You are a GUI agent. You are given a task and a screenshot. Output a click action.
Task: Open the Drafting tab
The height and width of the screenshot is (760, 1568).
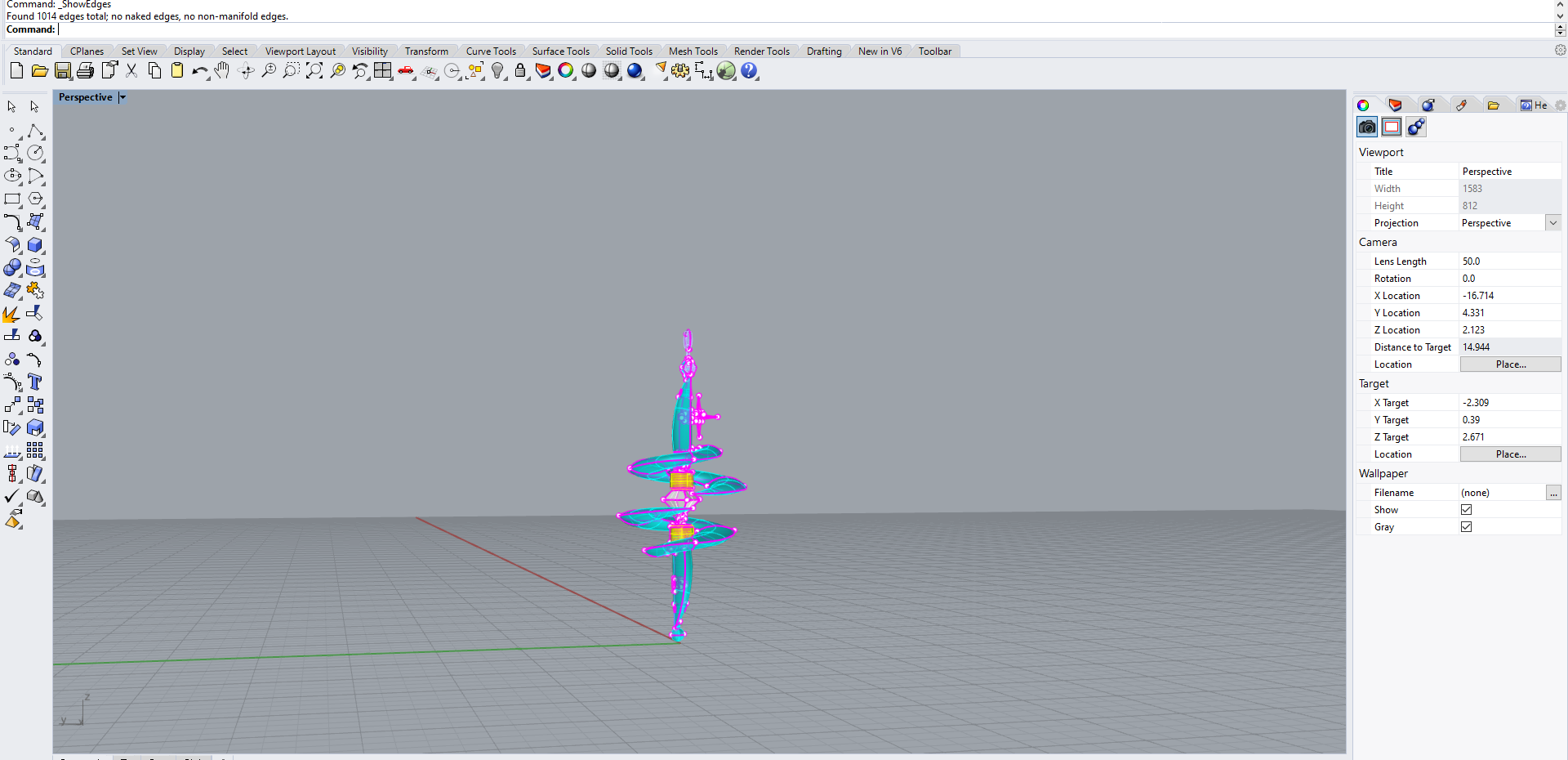[824, 51]
